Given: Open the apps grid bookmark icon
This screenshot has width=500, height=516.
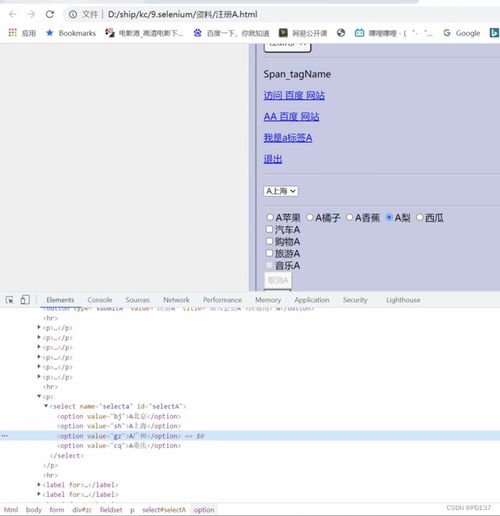Looking at the screenshot, I should 12,33.
